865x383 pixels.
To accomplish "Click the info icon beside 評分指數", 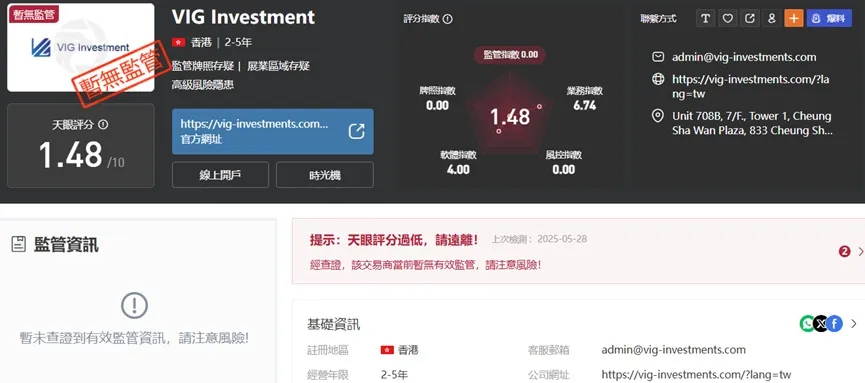I will pyautogui.click(x=447, y=19).
